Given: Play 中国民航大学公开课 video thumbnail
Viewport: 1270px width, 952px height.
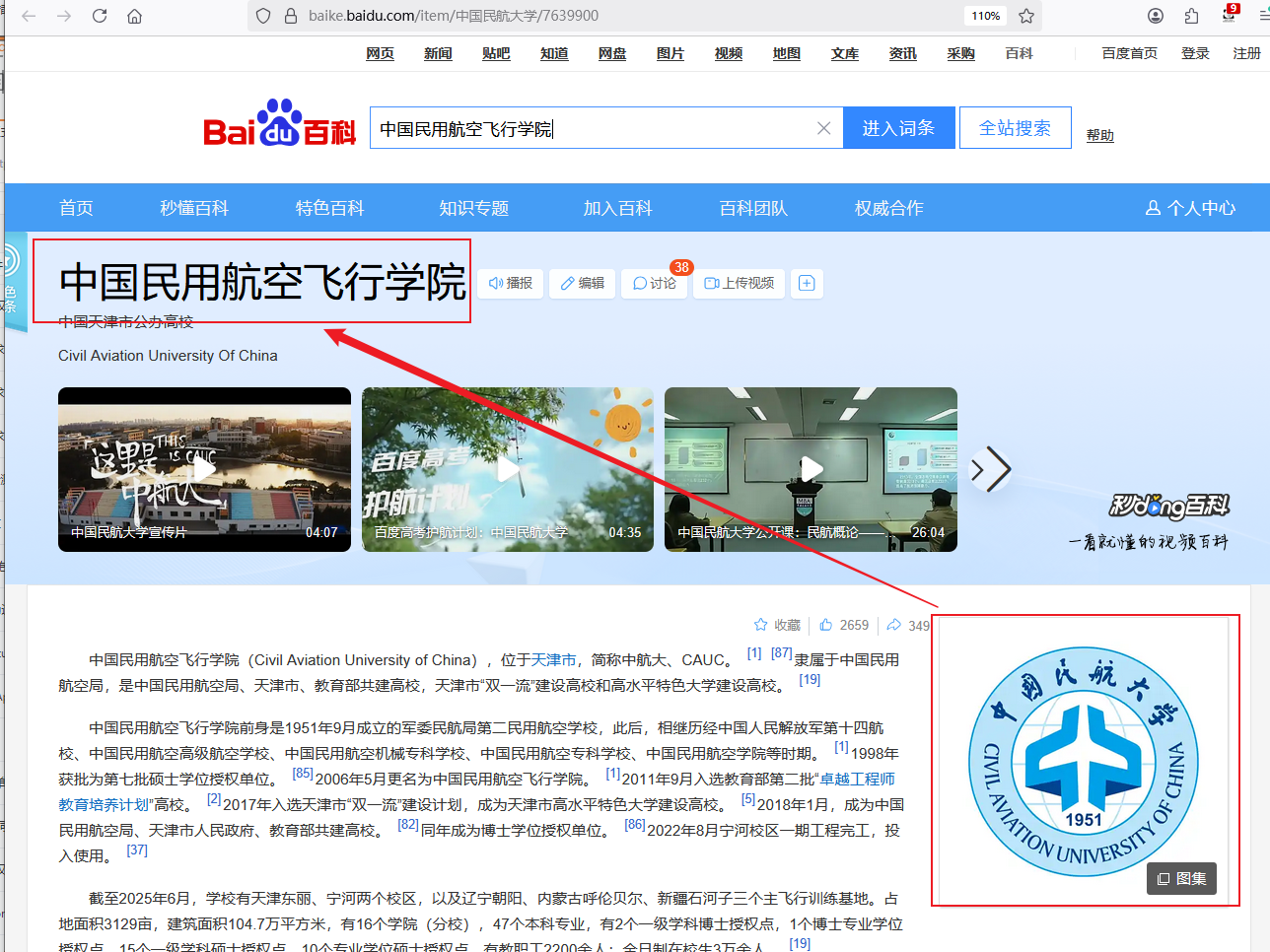Looking at the screenshot, I should click(811, 469).
